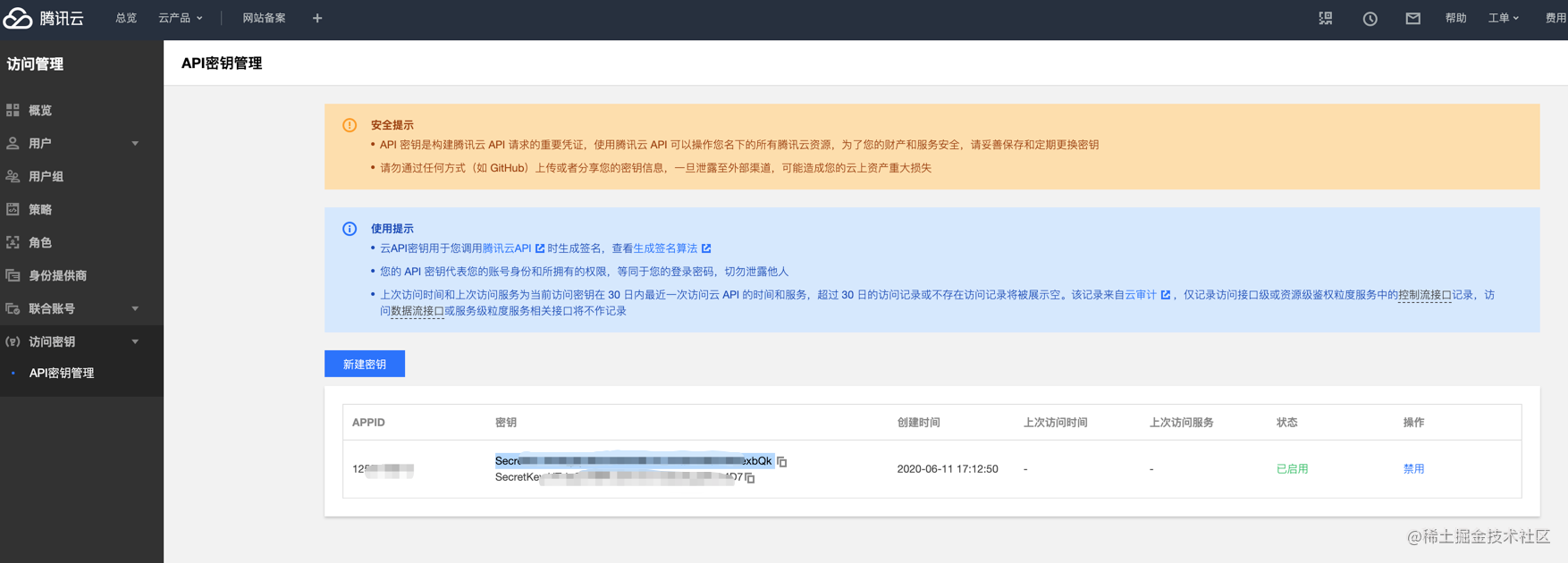Click the 访问密钥 key icon

(13, 341)
